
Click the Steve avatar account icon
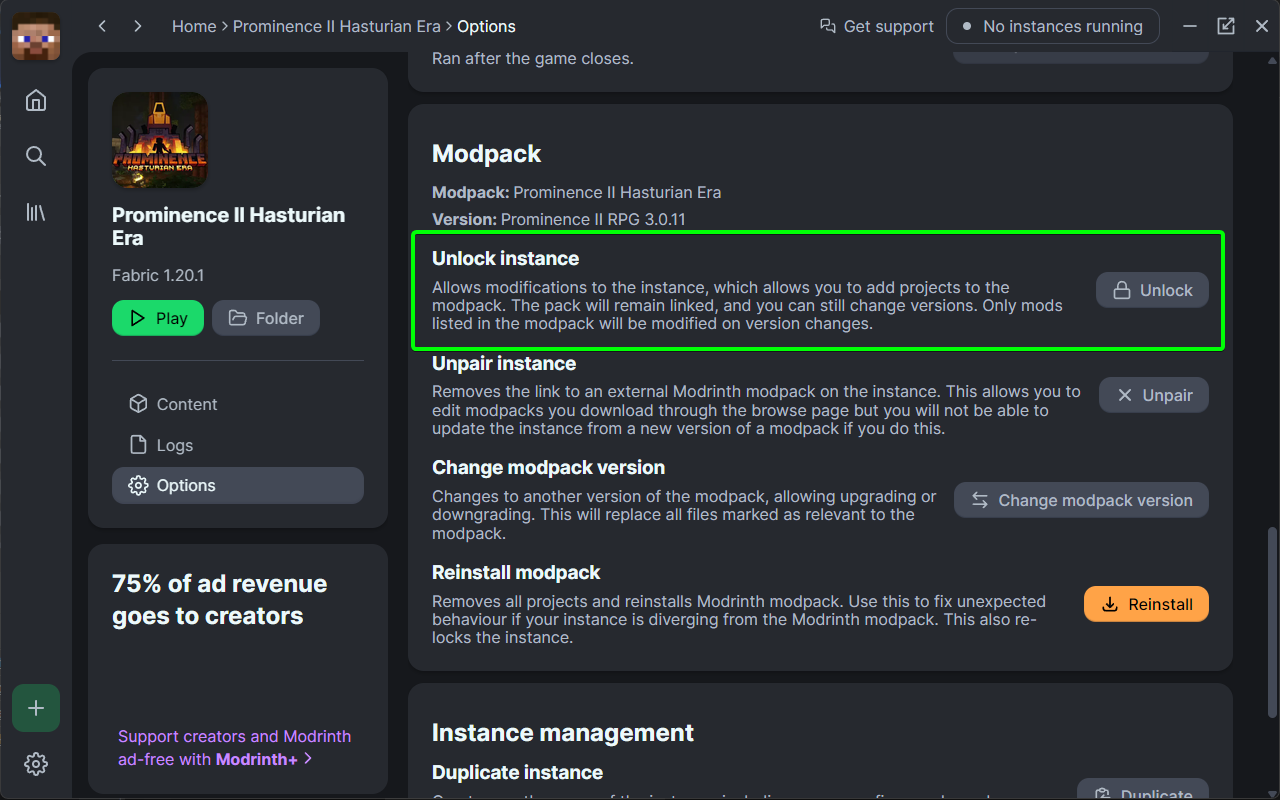[x=36, y=36]
